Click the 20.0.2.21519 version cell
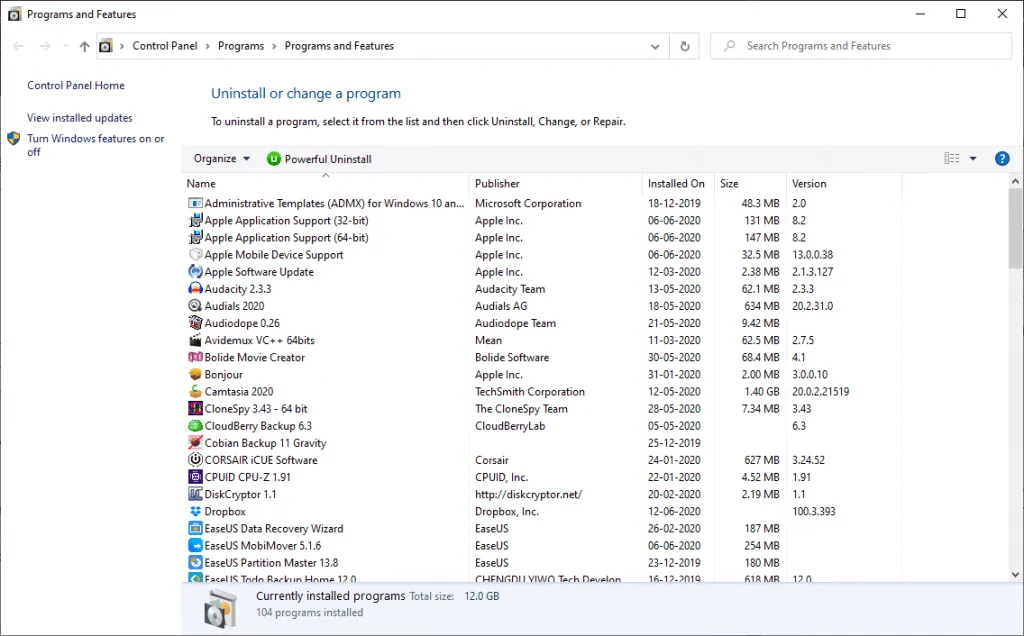 point(821,392)
